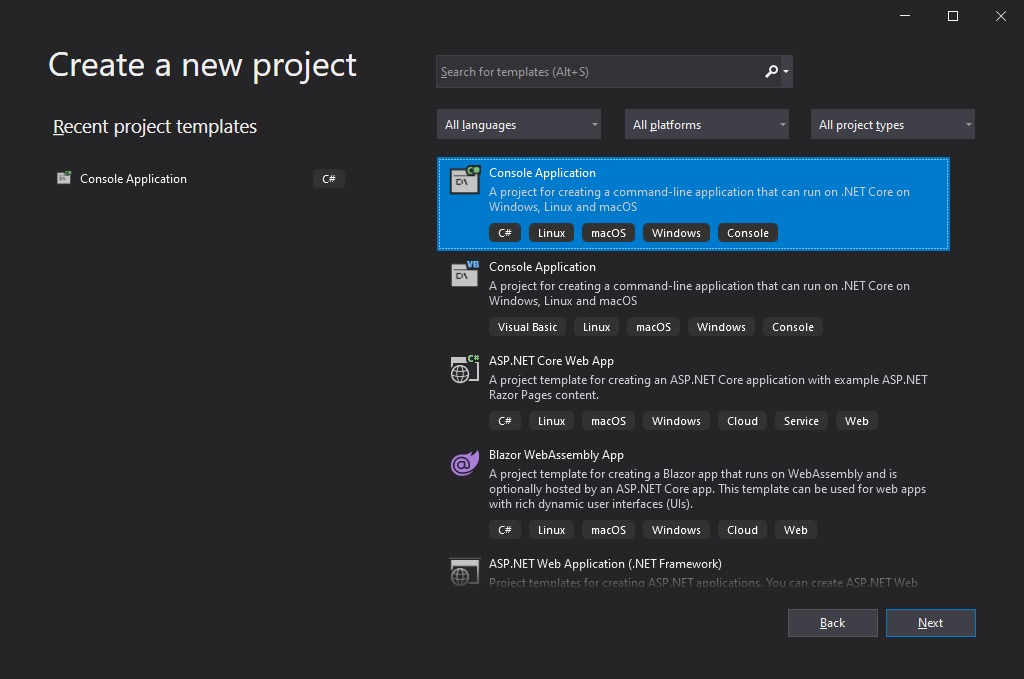The width and height of the screenshot is (1024, 679).
Task: Select Console Application under Recent project templates
Action: click(x=133, y=178)
